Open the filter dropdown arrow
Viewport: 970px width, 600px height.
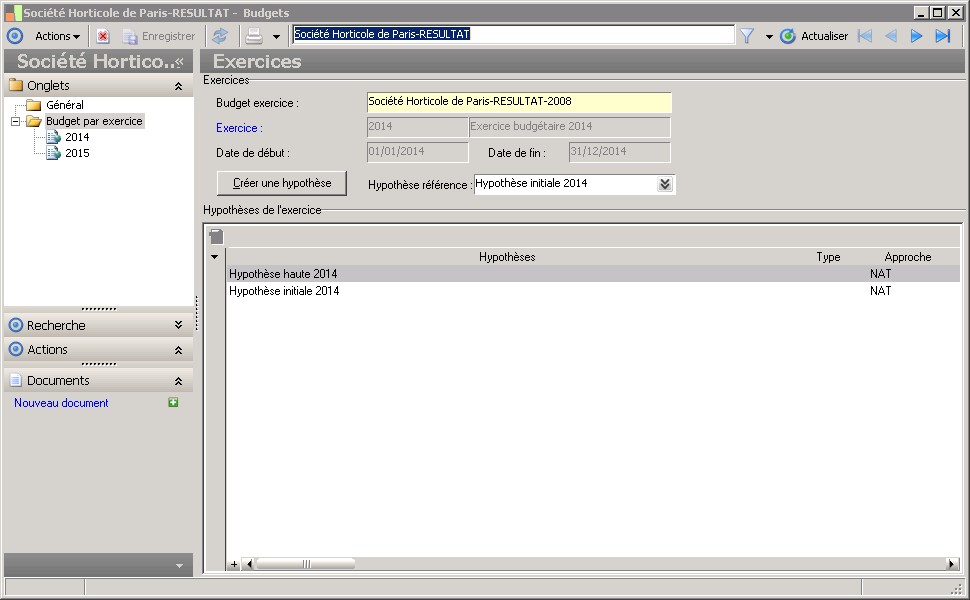769,36
